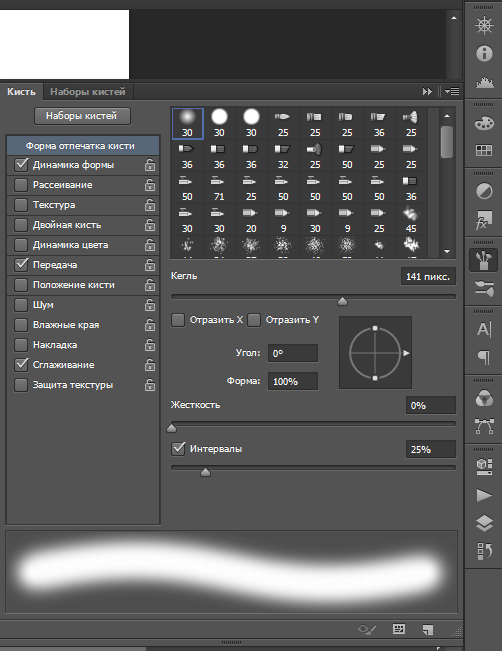Screen dimensions: 502x651
Task: Enable Двойная кисть checkbox
Action: click(21, 225)
